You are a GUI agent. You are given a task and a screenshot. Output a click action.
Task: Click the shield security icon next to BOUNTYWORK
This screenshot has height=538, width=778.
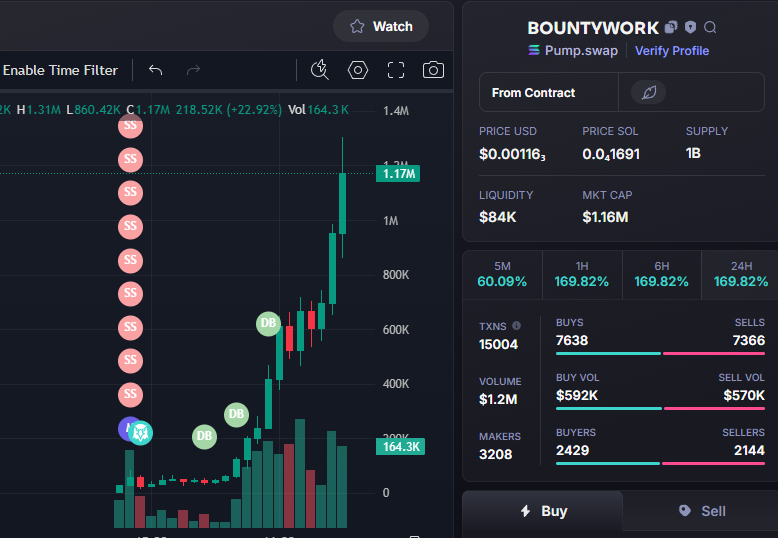pos(690,27)
